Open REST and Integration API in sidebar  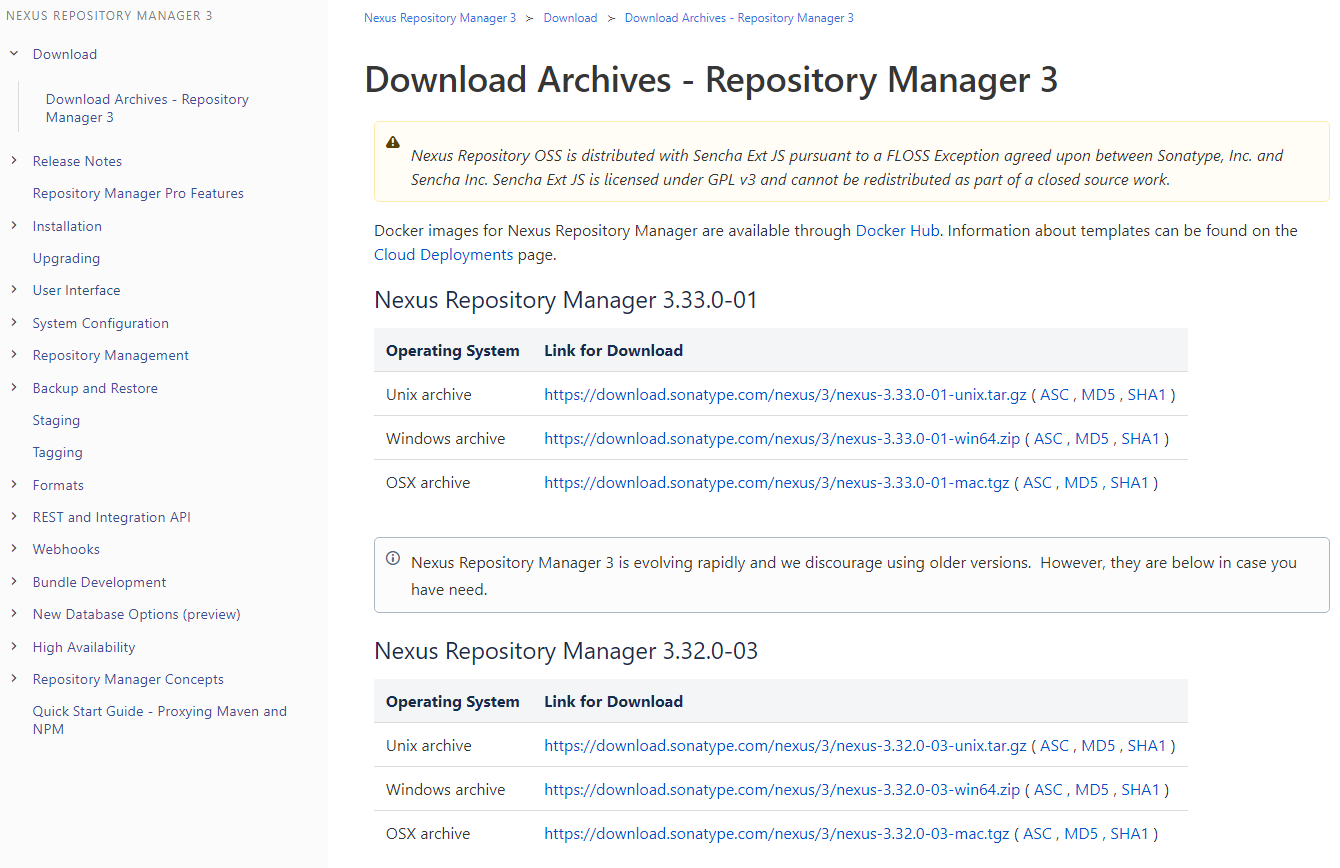pyautogui.click(x=111, y=517)
